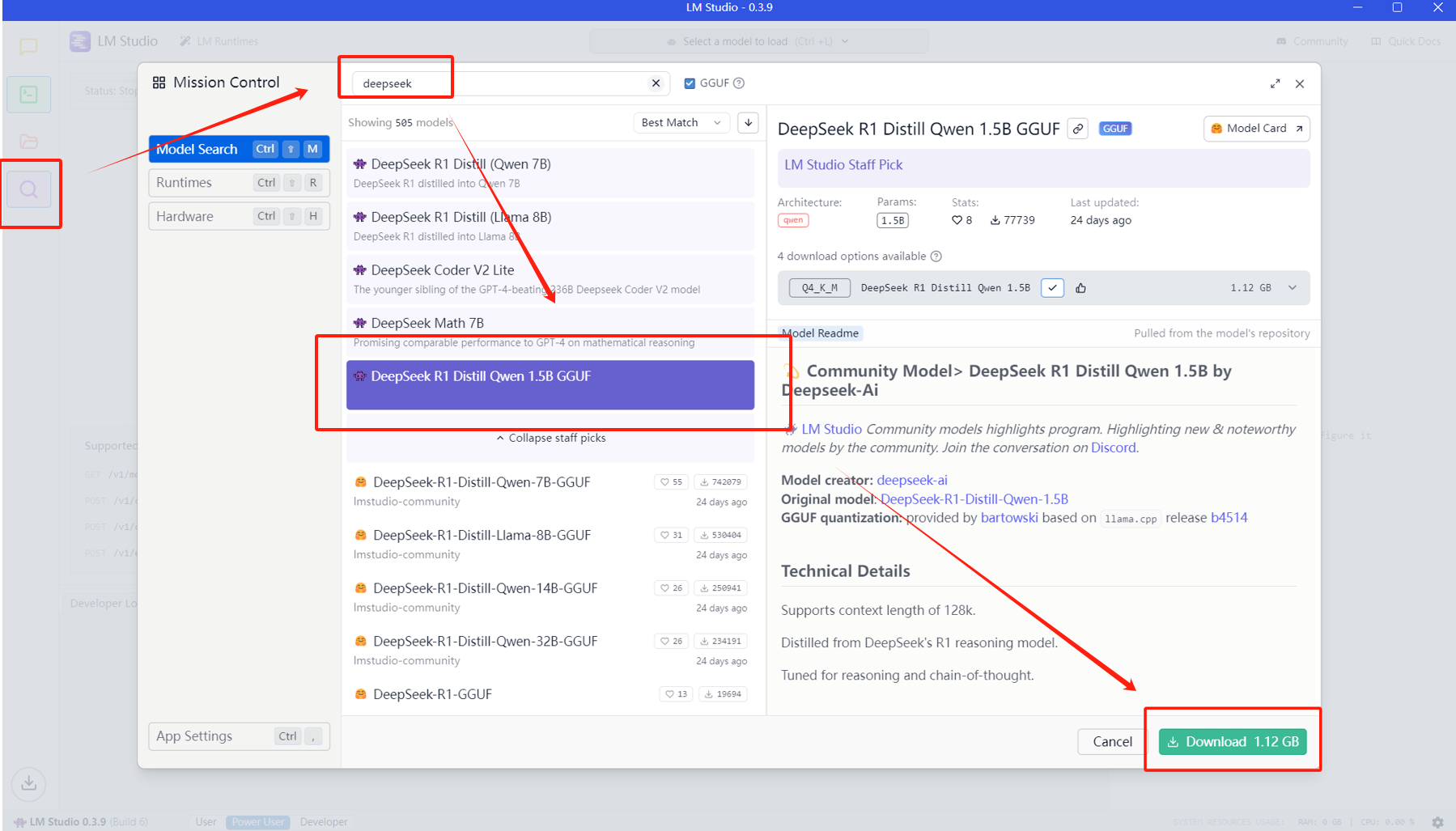The image size is (1456, 831).
Task: Select DeepSeek Coder V2 Lite
Action: (x=550, y=279)
